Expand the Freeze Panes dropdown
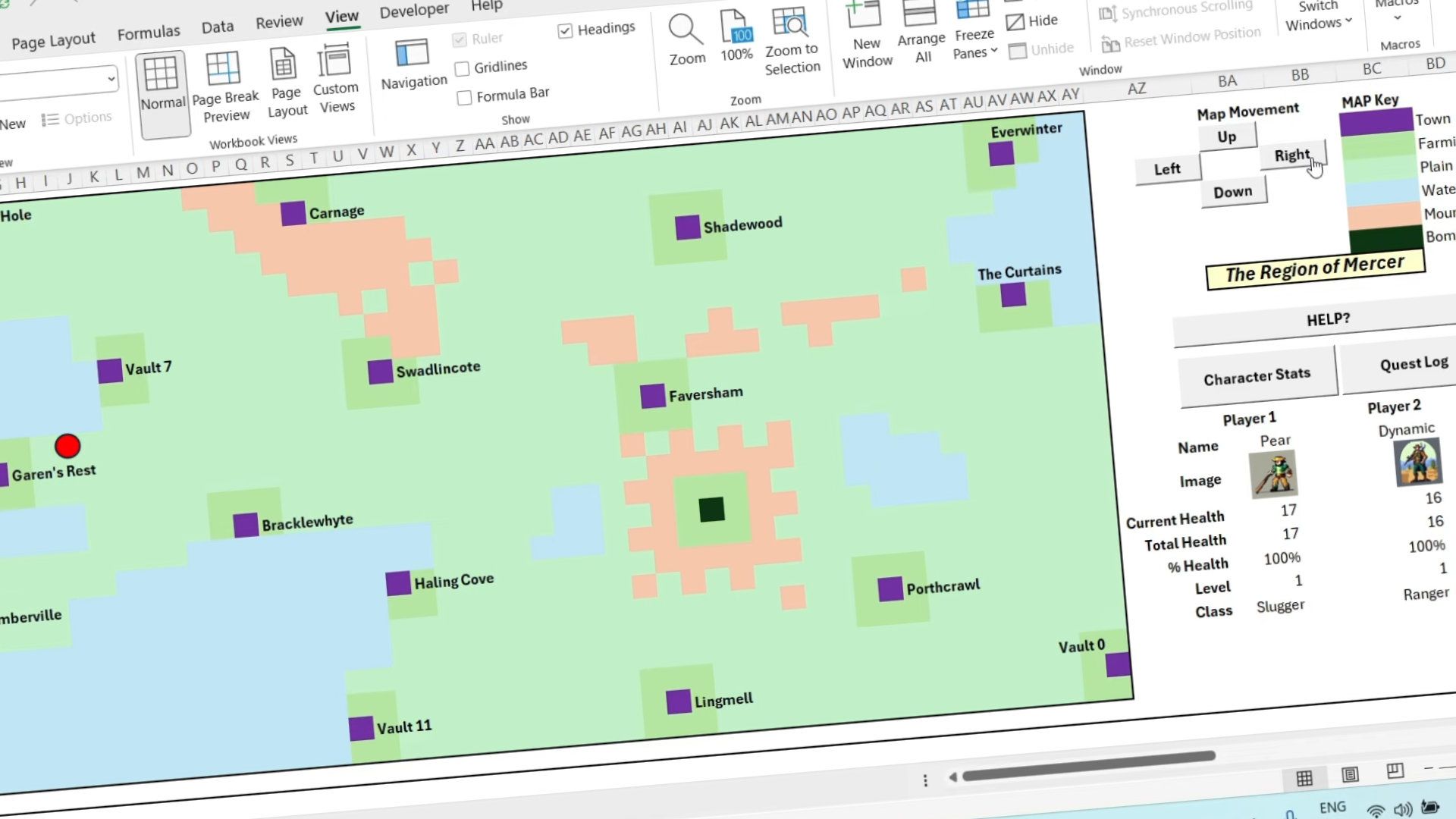The image size is (1456, 819). [993, 51]
